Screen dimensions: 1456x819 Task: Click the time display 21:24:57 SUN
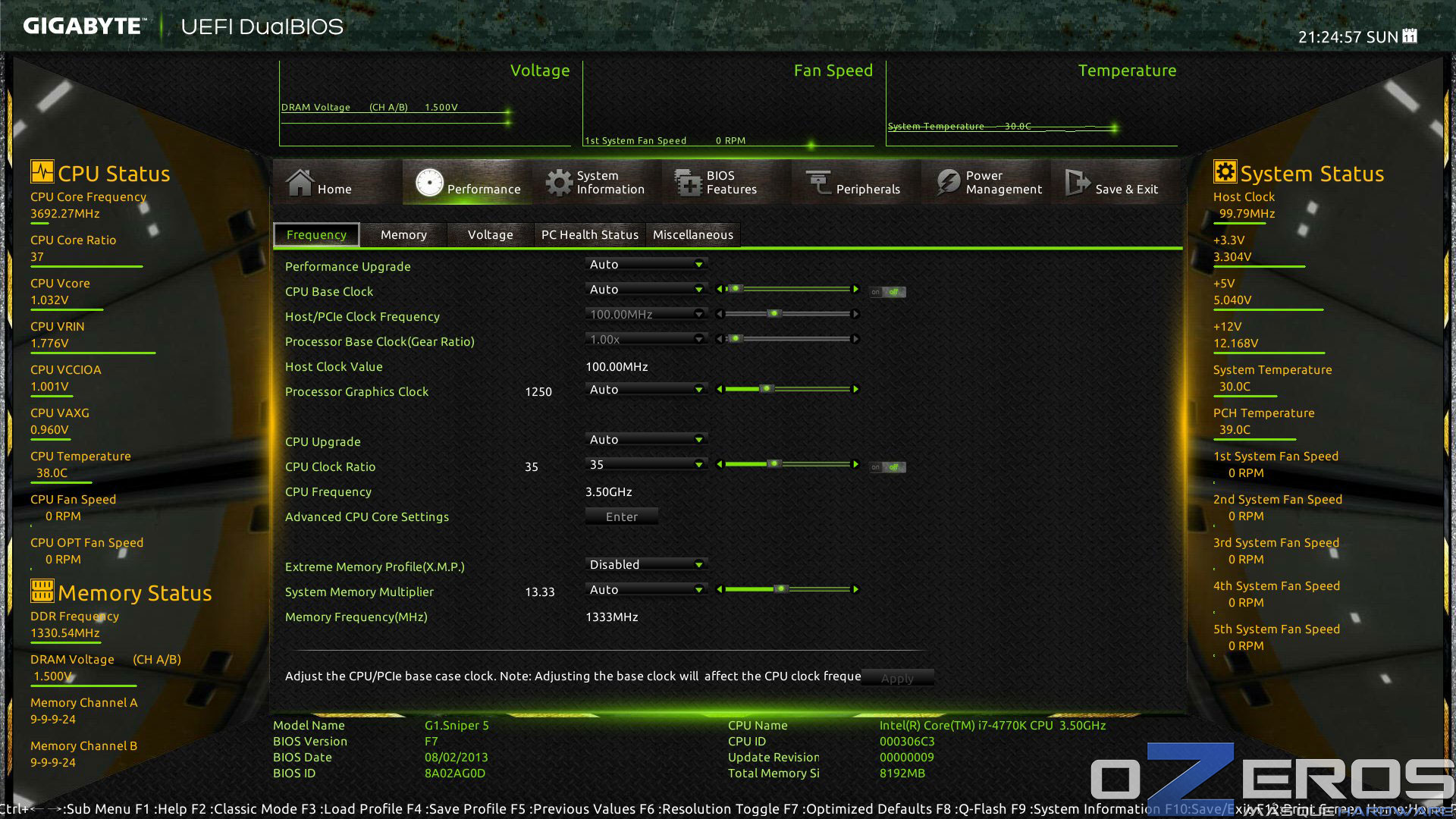pyautogui.click(x=1348, y=36)
